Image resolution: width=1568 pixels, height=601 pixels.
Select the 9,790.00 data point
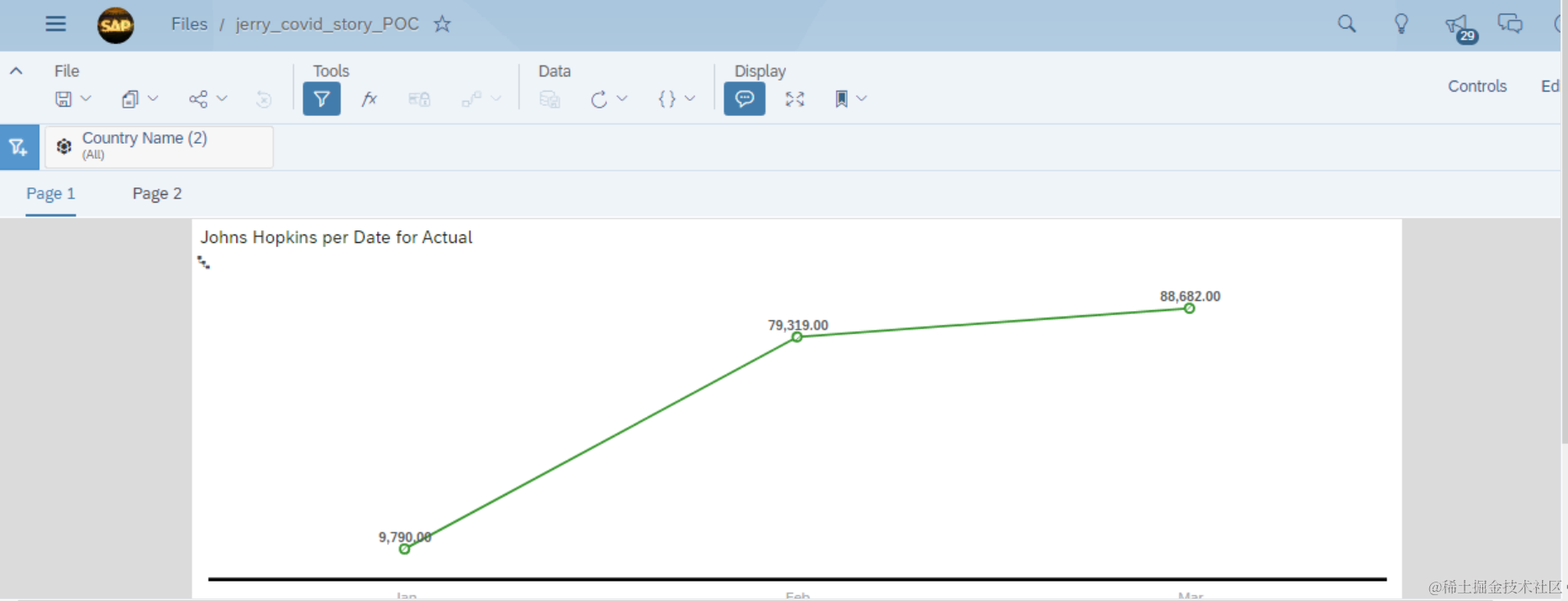pos(405,549)
